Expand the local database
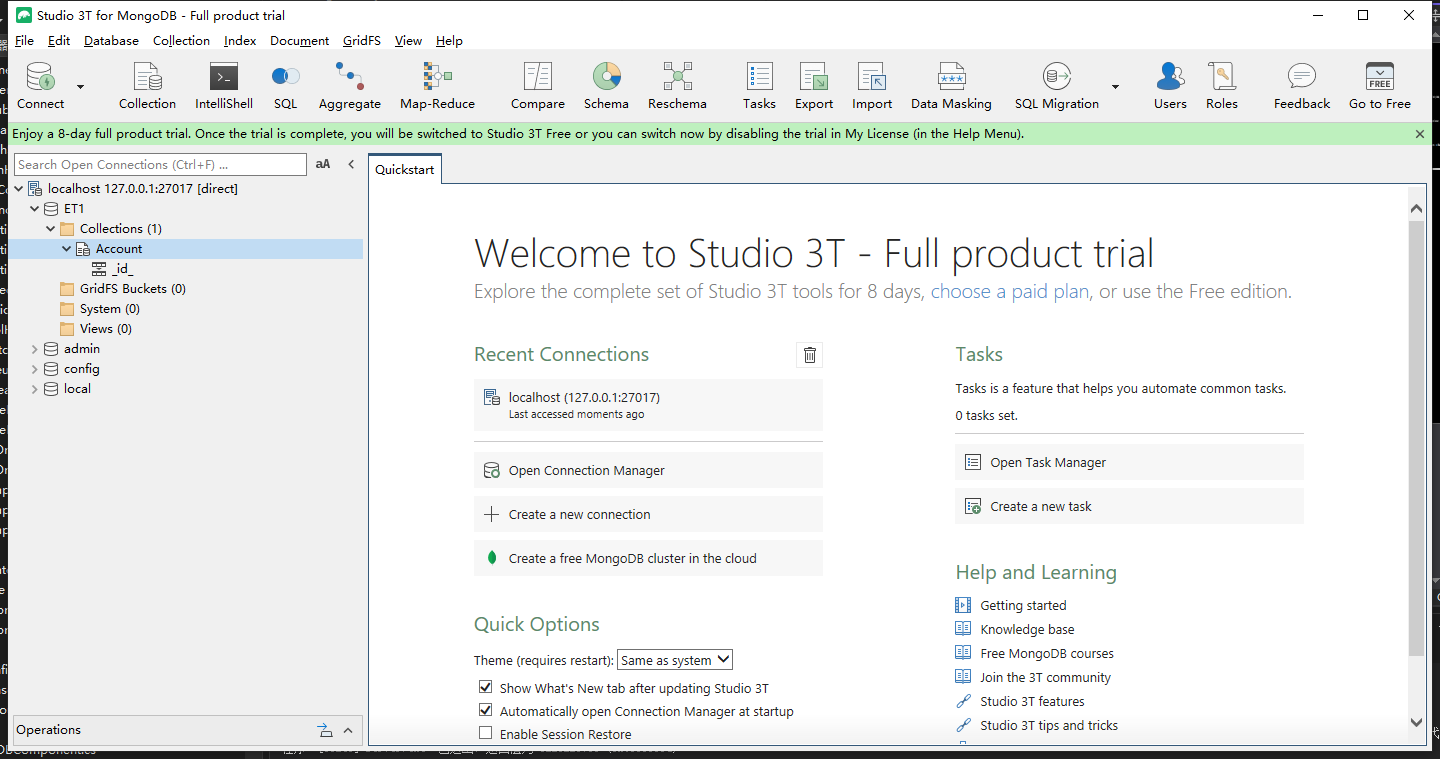 coord(35,389)
